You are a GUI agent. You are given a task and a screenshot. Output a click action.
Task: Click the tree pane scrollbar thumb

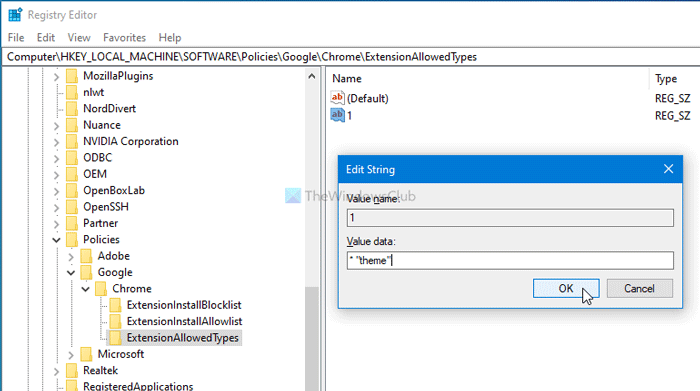pos(311,339)
